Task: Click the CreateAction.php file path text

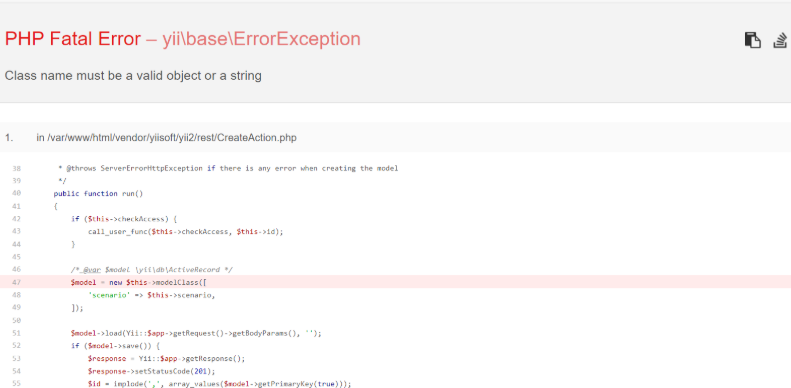Action: coord(166,138)
